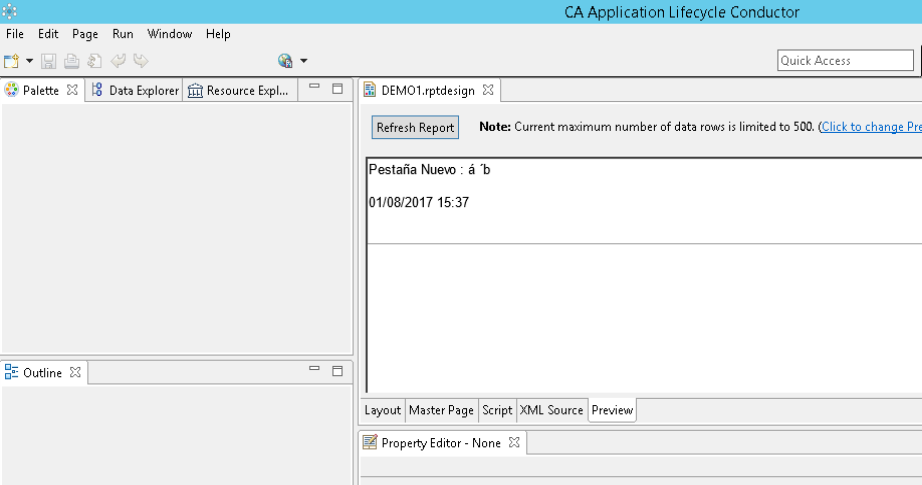Image resolution: width=922 pixels, height=485 pixels.
Task: Open the Run menu
Action: tap(123, 34)
